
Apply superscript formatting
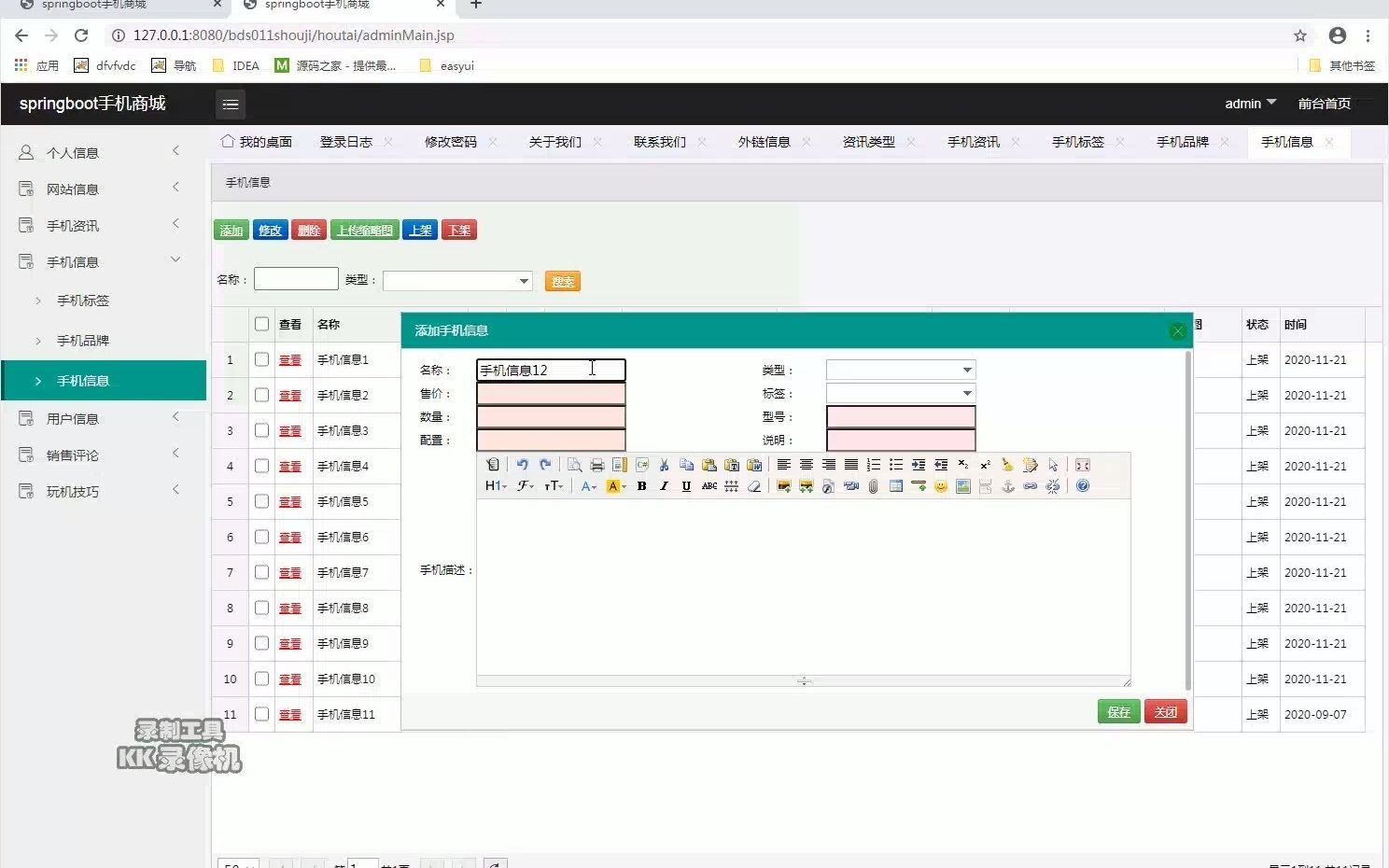tap(985, 465)
